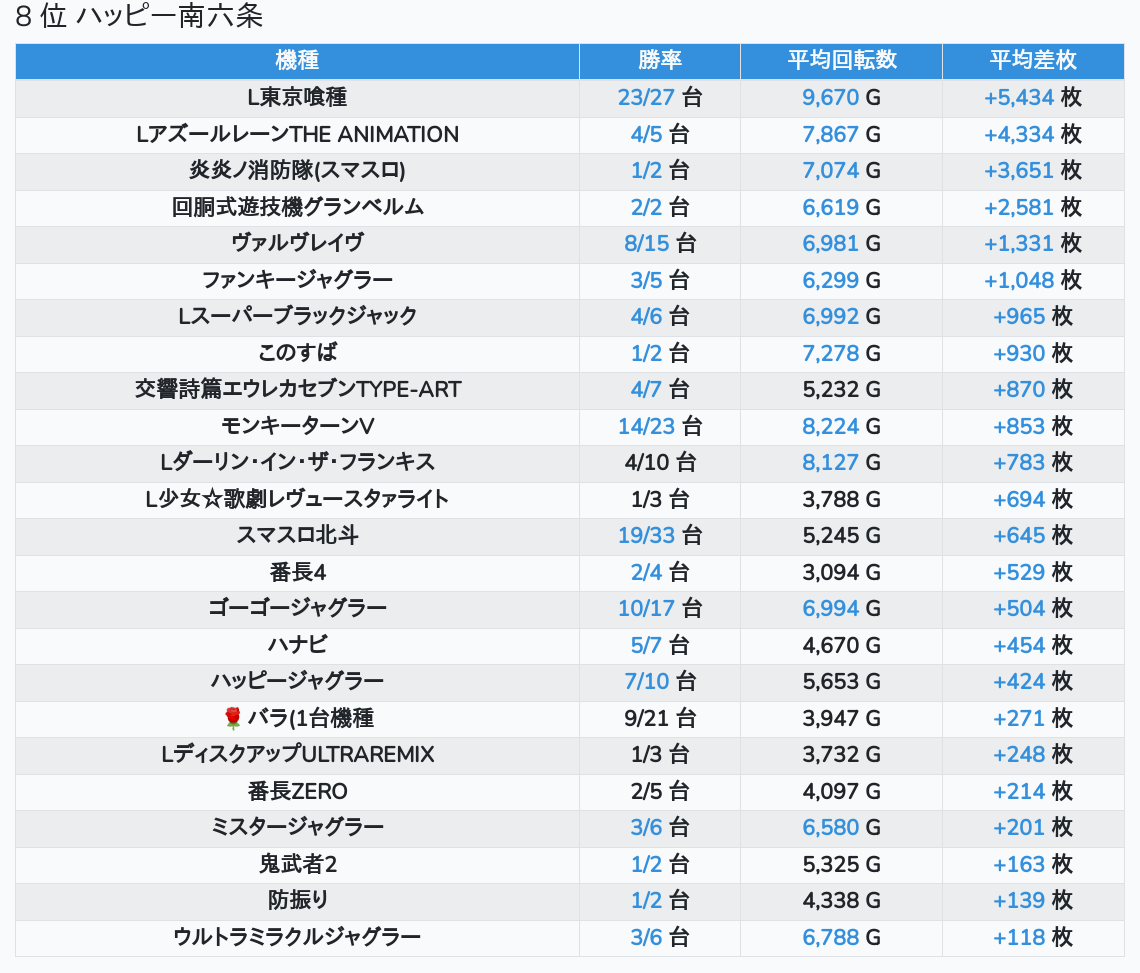Click average spins 7,867 G

(842, 135)
